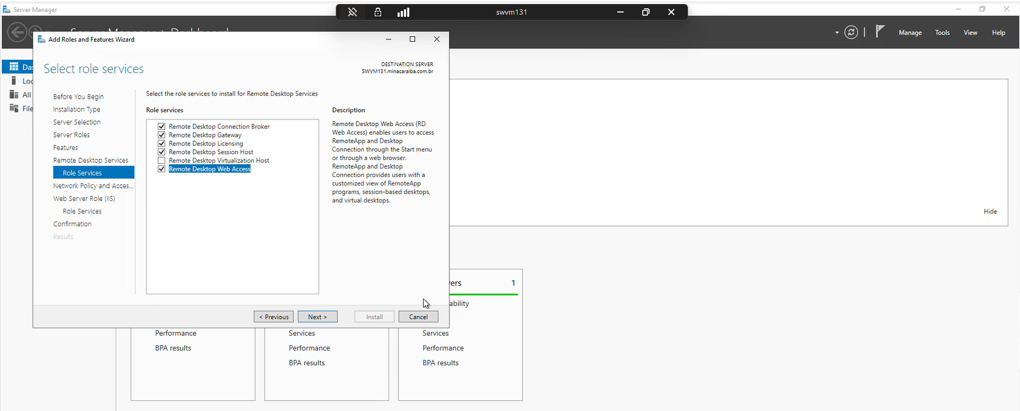Viewport: 1020px width, 411px height.
Task: Uncheck Remote Desktop Session Host
Action: pyautogui.click(x=161, y=152)
